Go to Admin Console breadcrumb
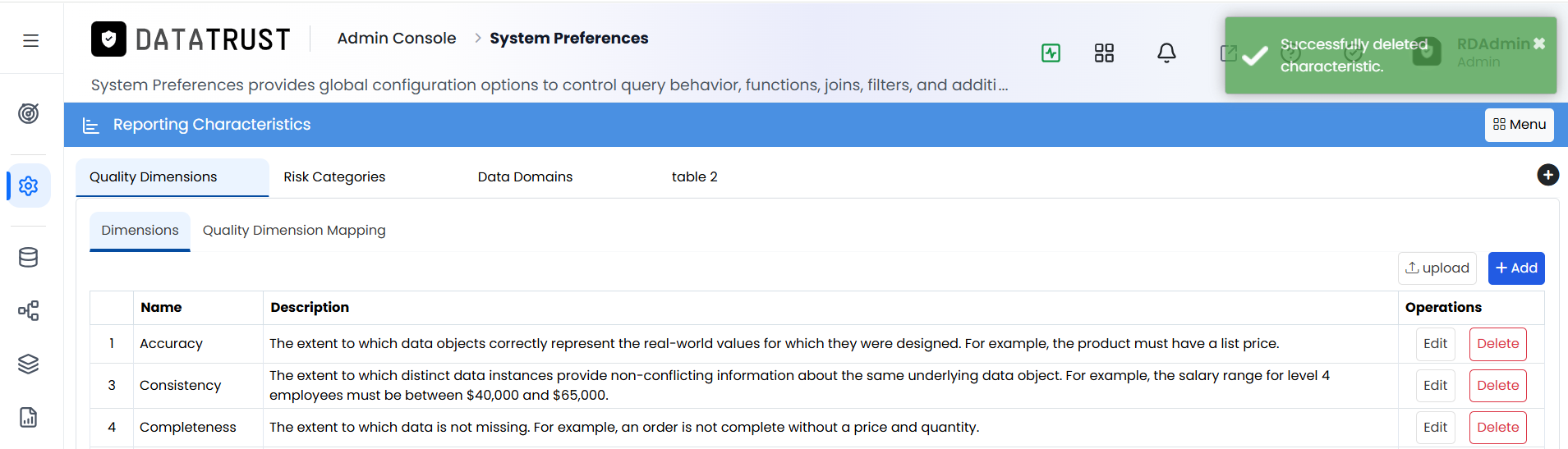This screenshot has width=1568, height=449. [x=397, y=39]
